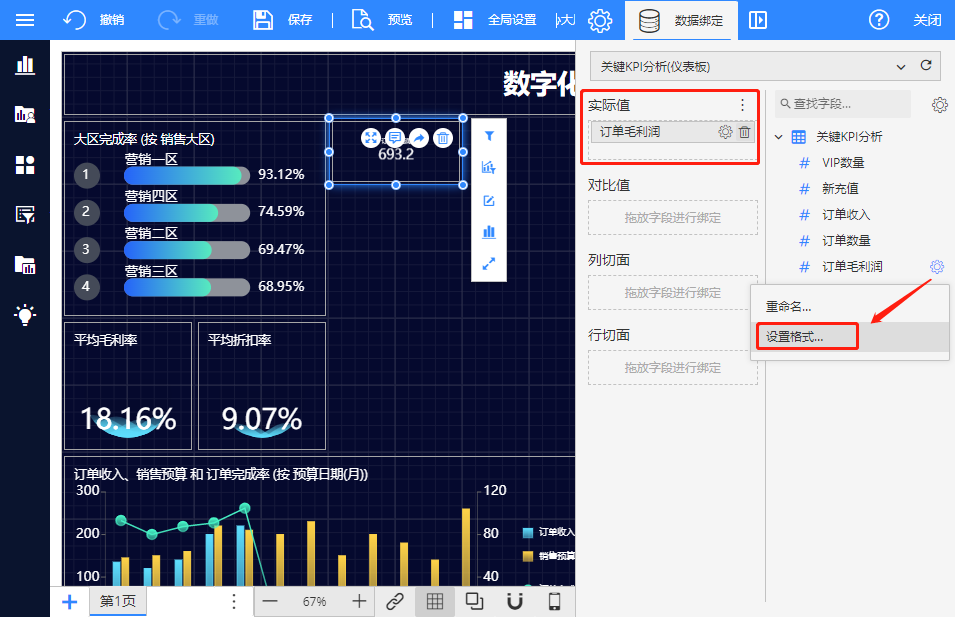Remove the 订单毛利润 bound field with its trash icon
The width and height of the screenshot is (955, 617).
745,132
